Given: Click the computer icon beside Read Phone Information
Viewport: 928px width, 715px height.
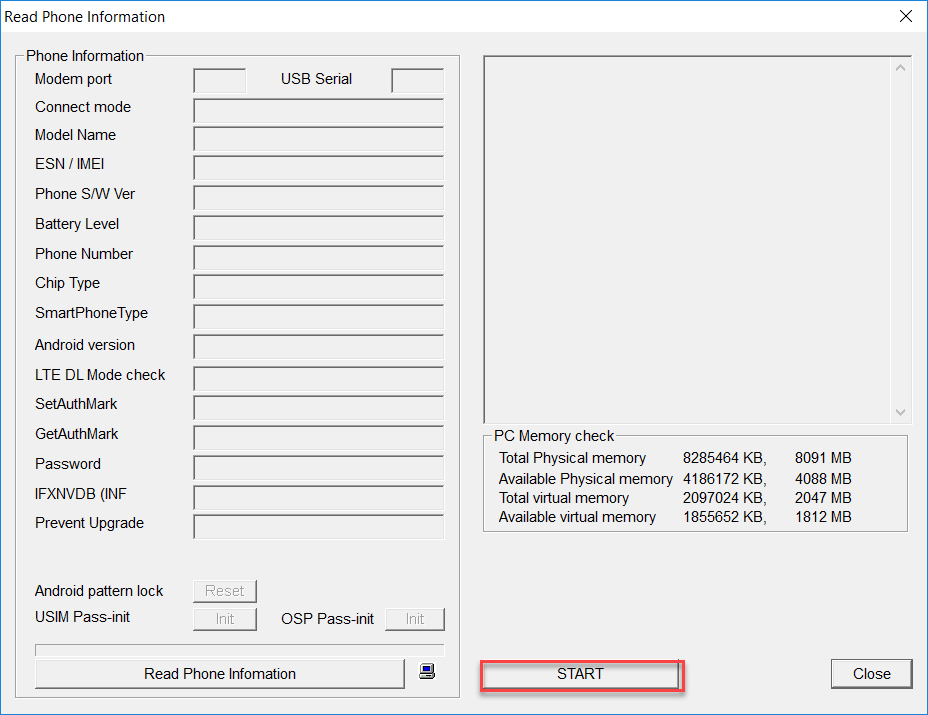Looking at the screenshot, I should point(427,672).
